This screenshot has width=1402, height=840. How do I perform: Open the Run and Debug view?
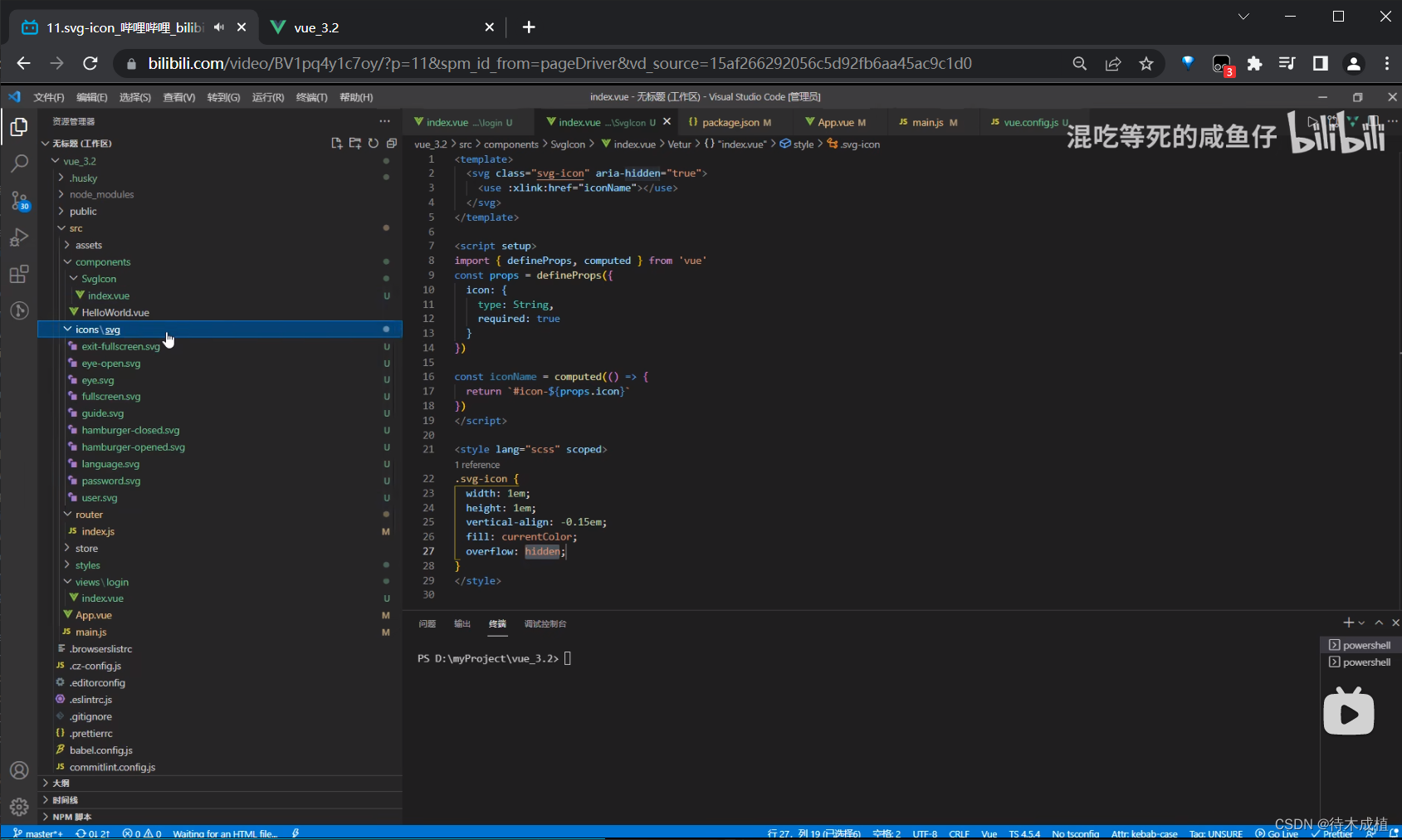pyautogui.click(x=19, y=237)
